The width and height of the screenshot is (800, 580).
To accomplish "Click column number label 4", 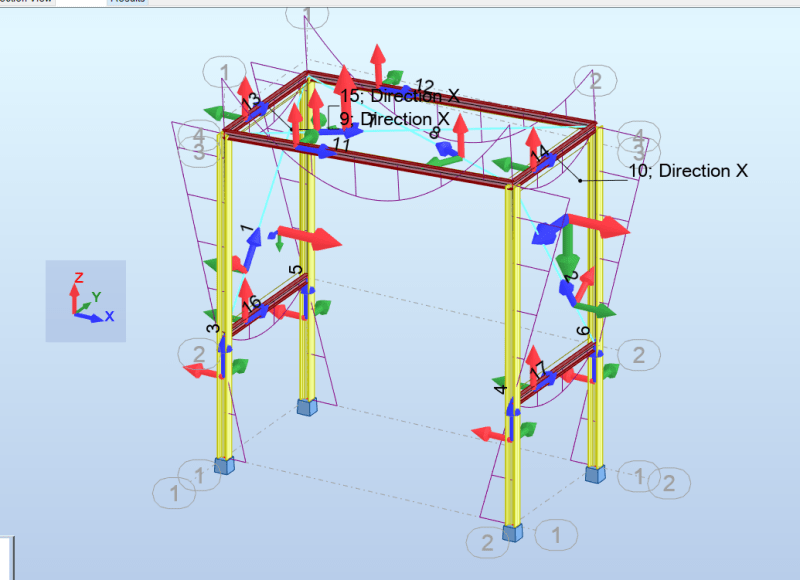I will [x=501, y=389].
